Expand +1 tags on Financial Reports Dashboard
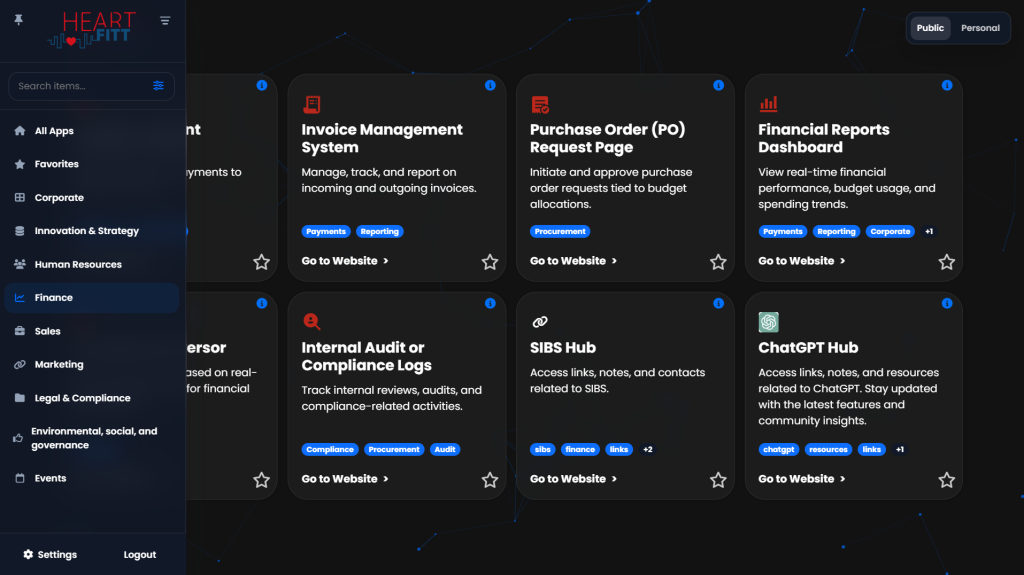Screen dimensions: 1024x575 (929, 231)
